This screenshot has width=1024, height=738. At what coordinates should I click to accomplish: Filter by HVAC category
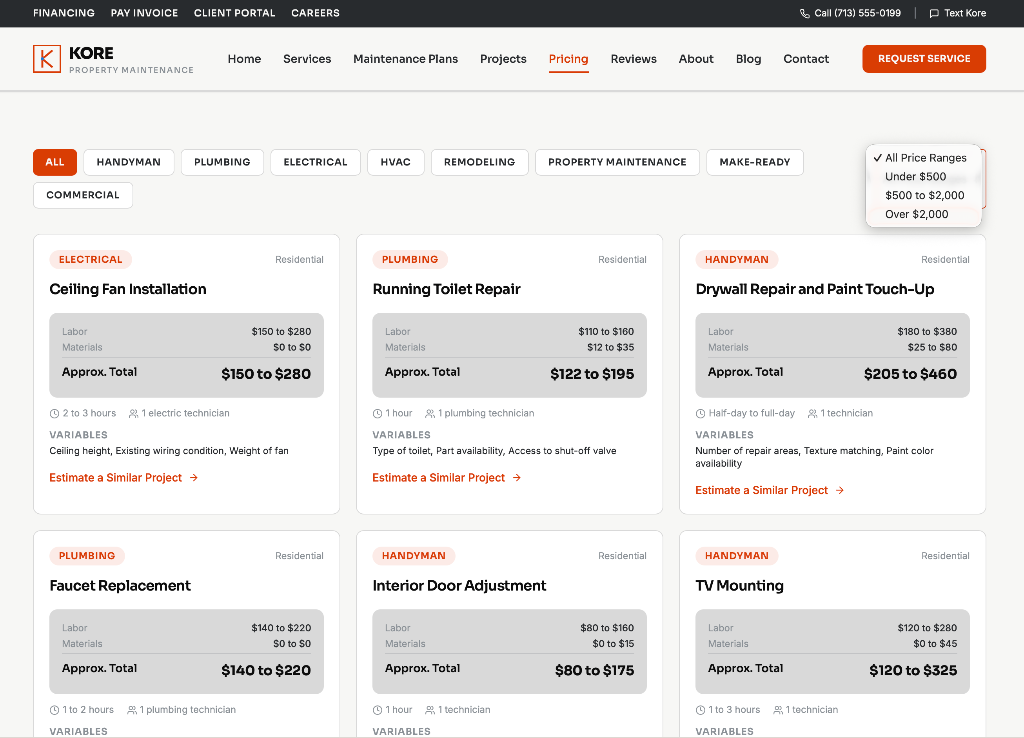coord(396,162)
